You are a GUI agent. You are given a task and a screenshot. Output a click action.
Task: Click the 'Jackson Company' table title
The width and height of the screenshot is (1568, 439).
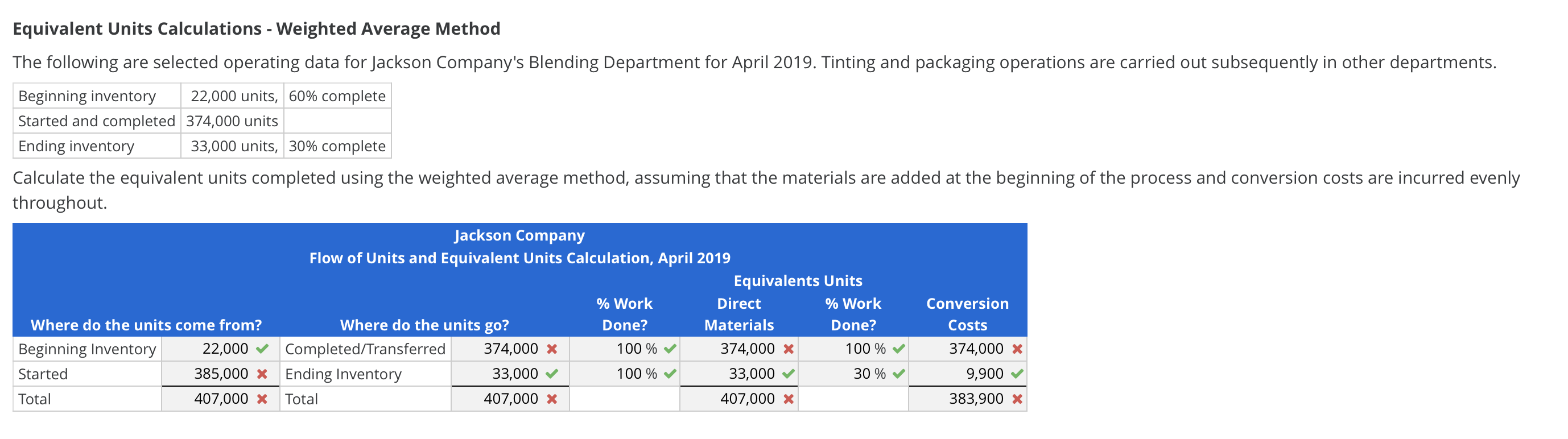(x=519, y=235)
